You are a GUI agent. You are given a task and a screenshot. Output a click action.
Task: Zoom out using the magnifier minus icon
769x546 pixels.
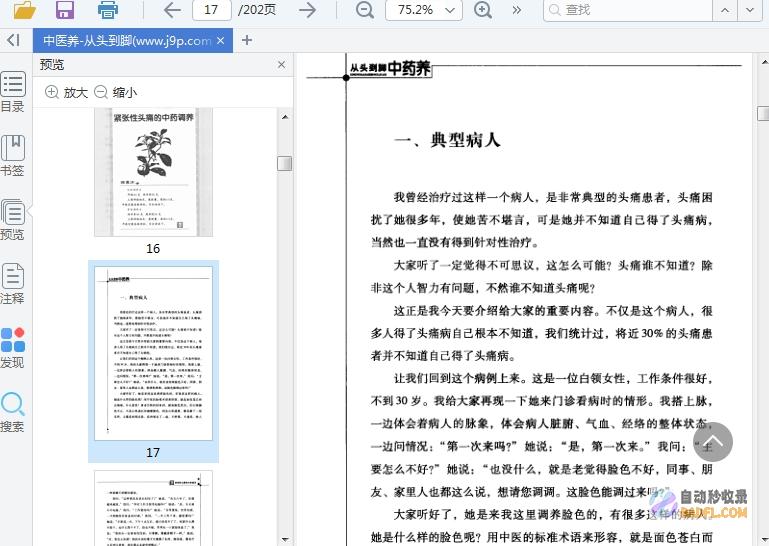click(364, 10)
